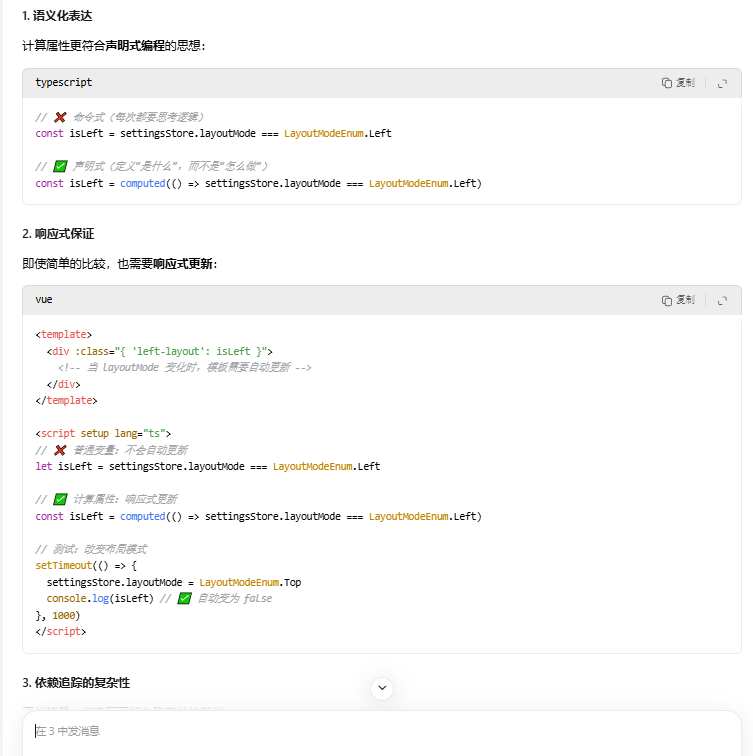Viewport: 753px width, 756px height.
Task: Click the opening '<template>' tag line
Action: coord(64,335)
